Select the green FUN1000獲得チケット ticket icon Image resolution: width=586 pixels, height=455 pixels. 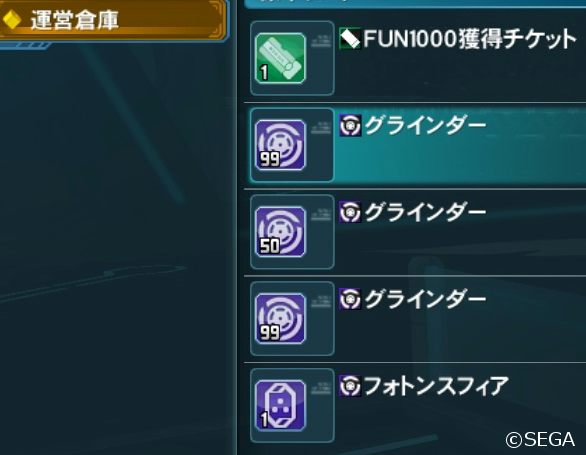(280, 58)
